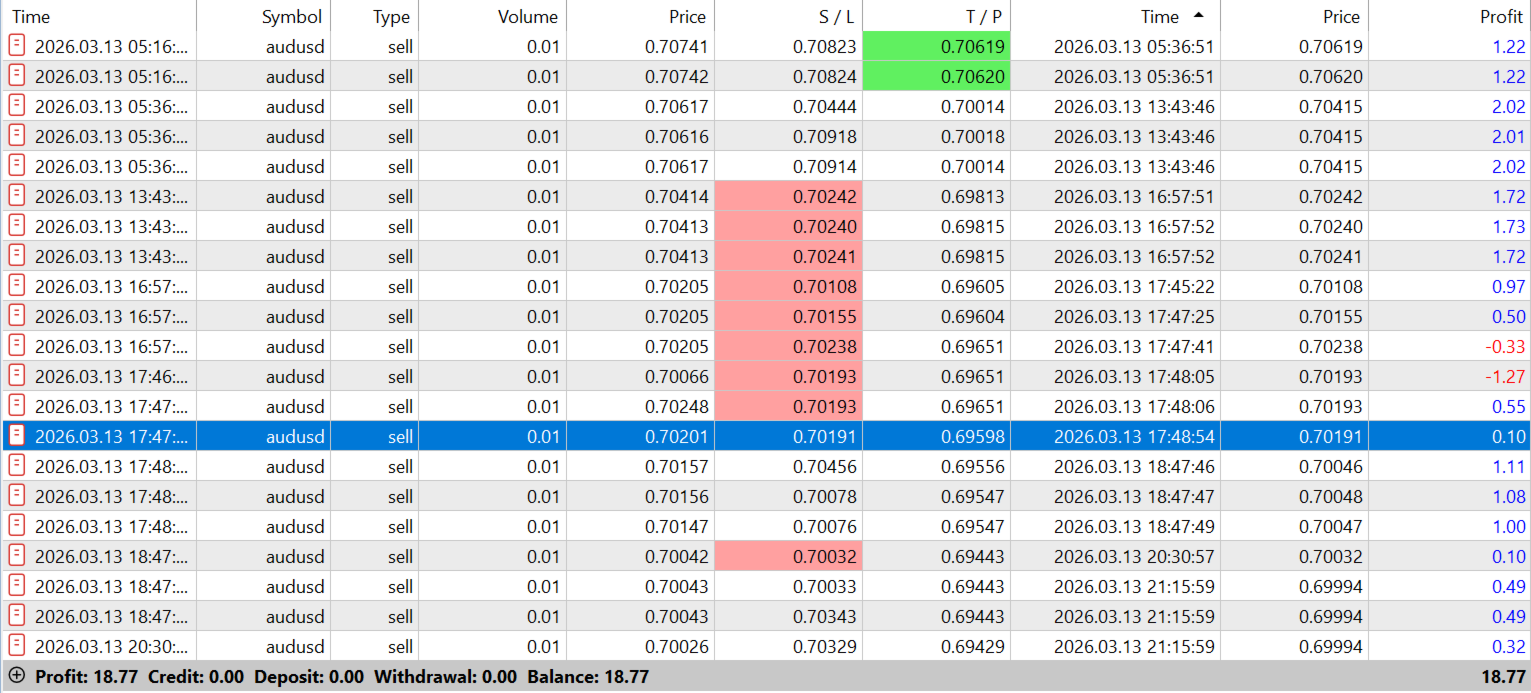Click the profit value 2.01
This screenshot has width=1531, height=693.
(1509, 136)
